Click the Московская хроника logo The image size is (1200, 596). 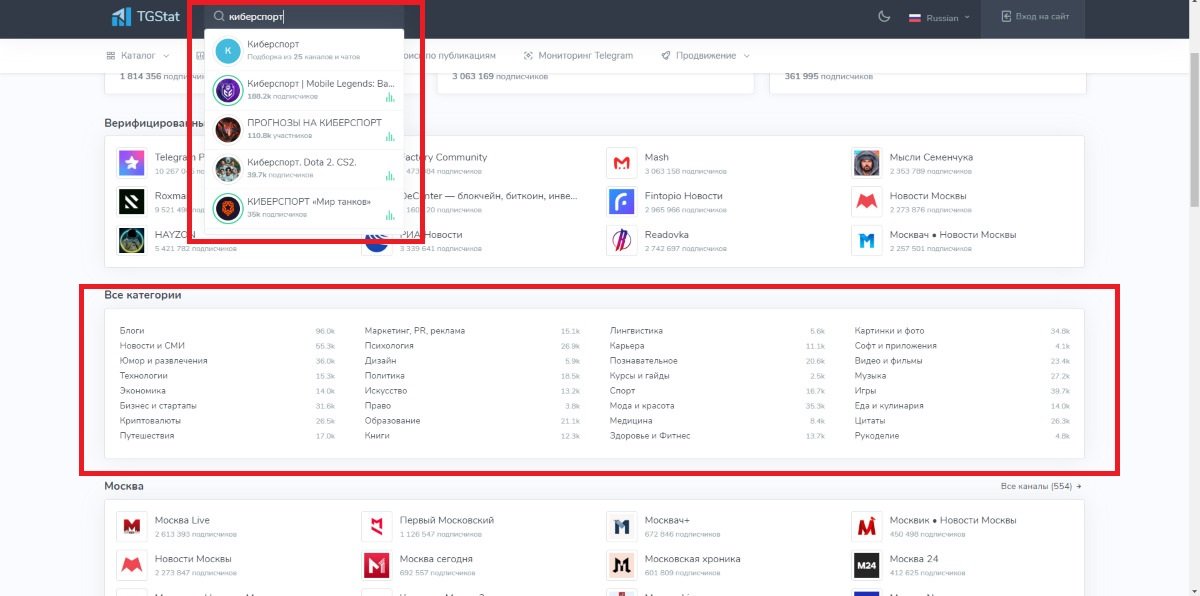pos(621,565)
